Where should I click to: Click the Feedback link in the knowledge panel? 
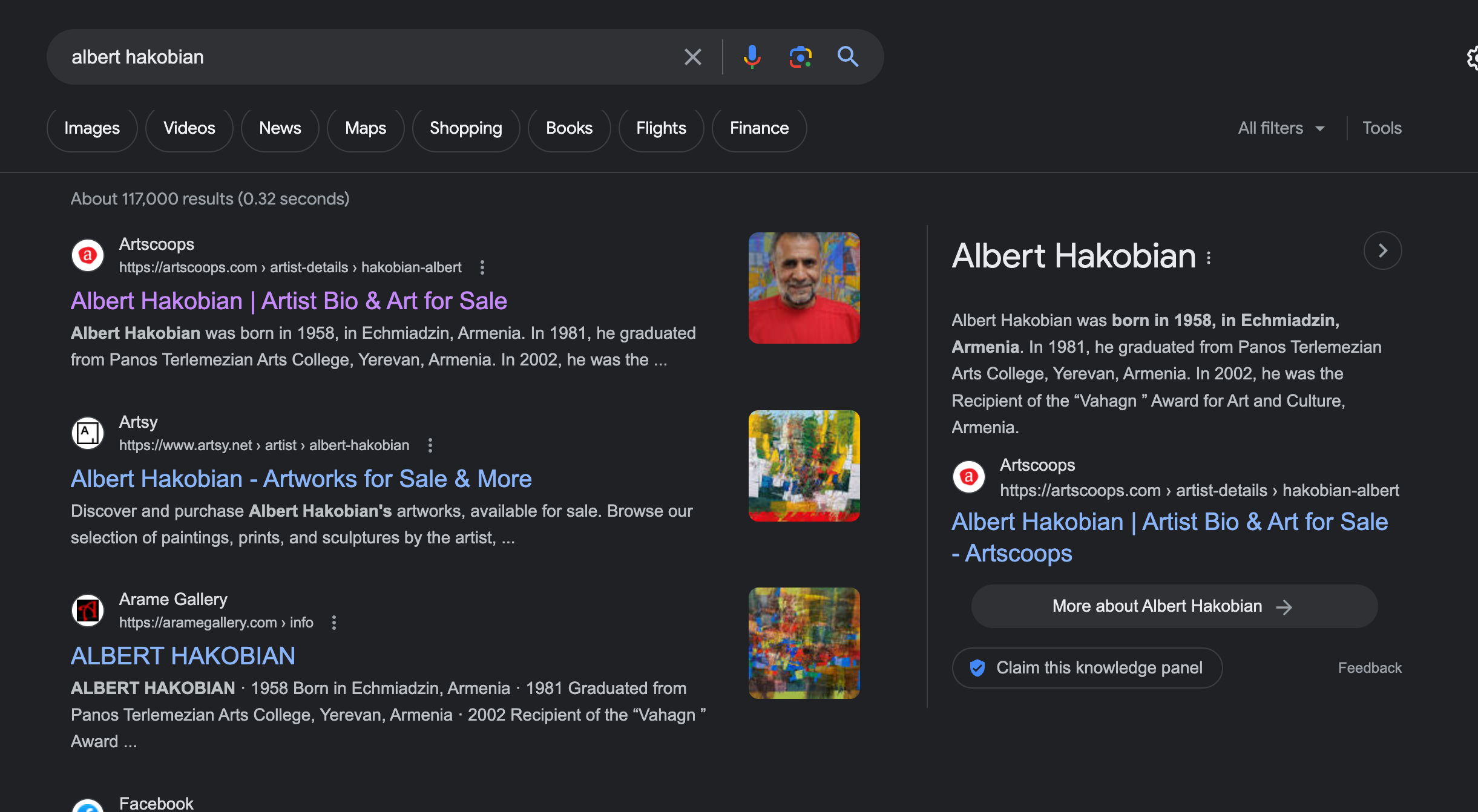point(1370,668)
